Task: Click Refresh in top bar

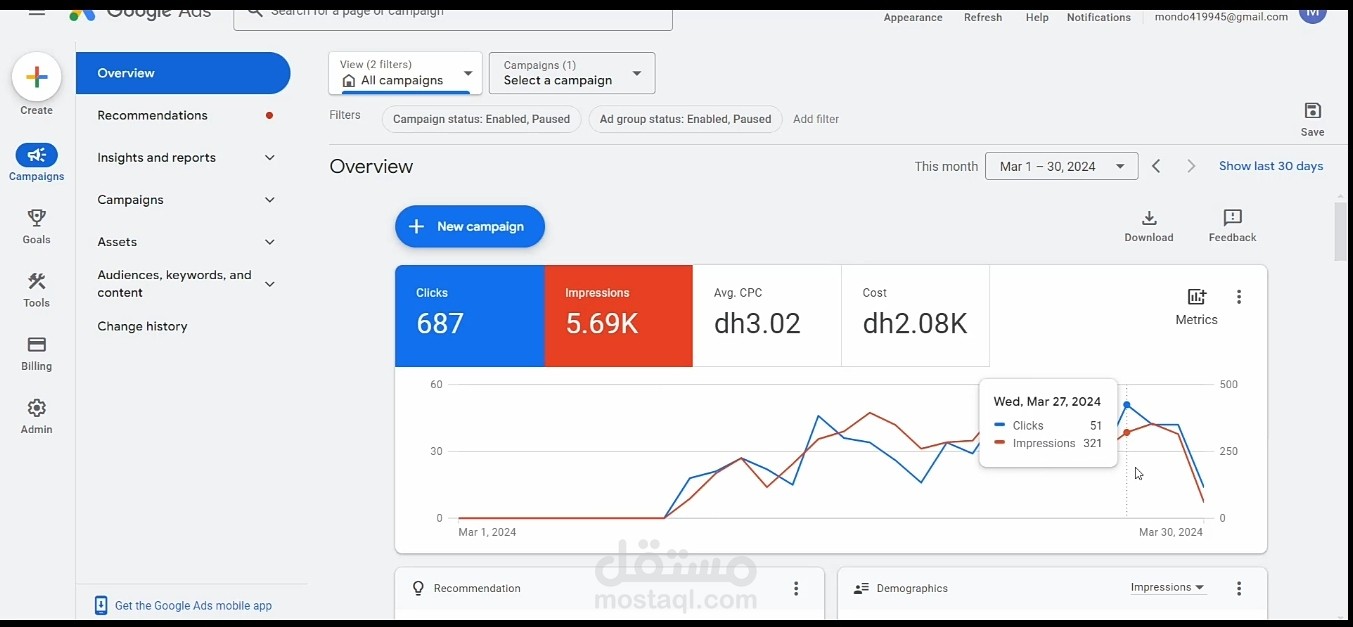Action: [x=983, y=17]
